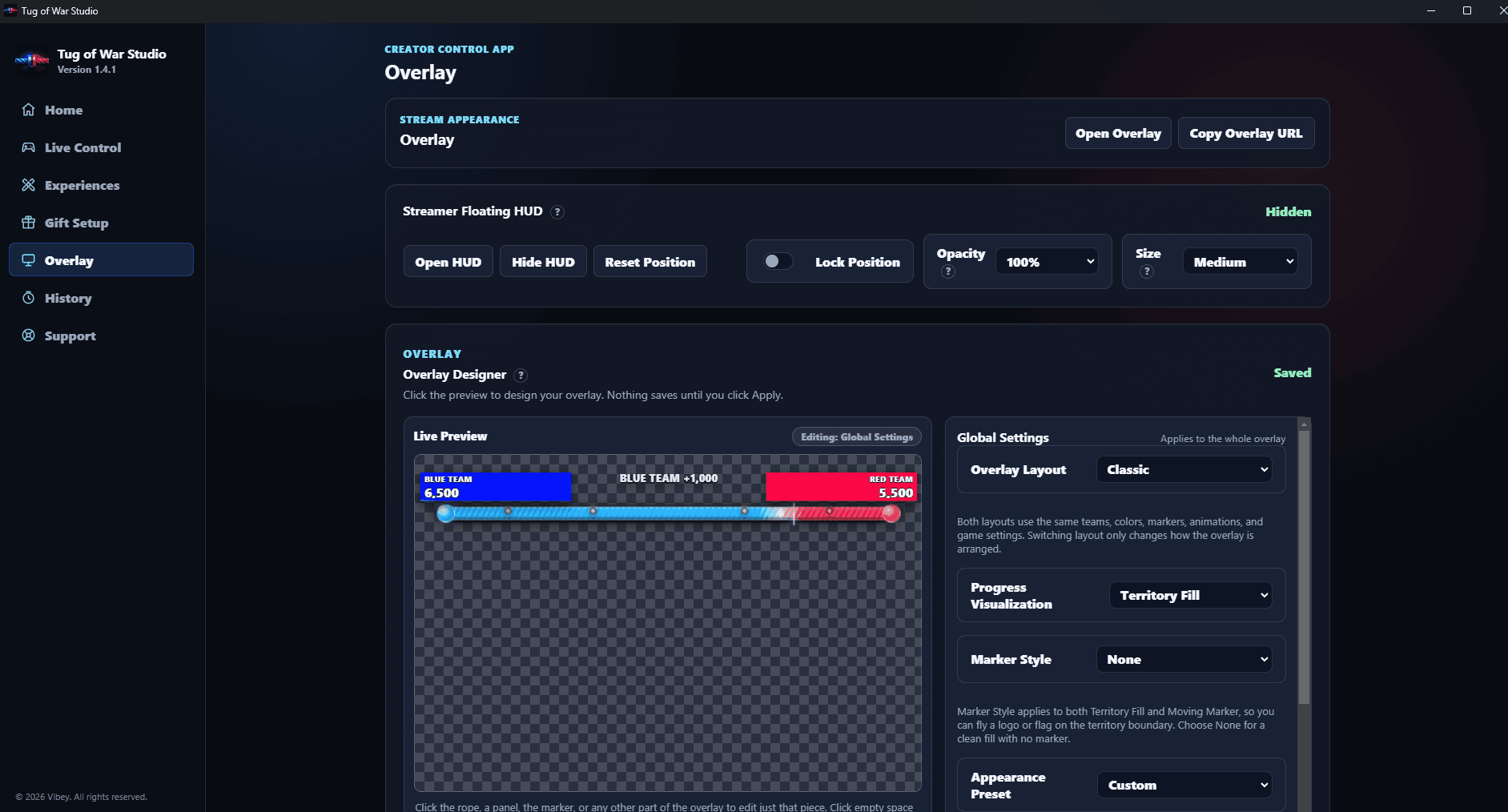
Task: Open the History page
Action: pos(101,298)
